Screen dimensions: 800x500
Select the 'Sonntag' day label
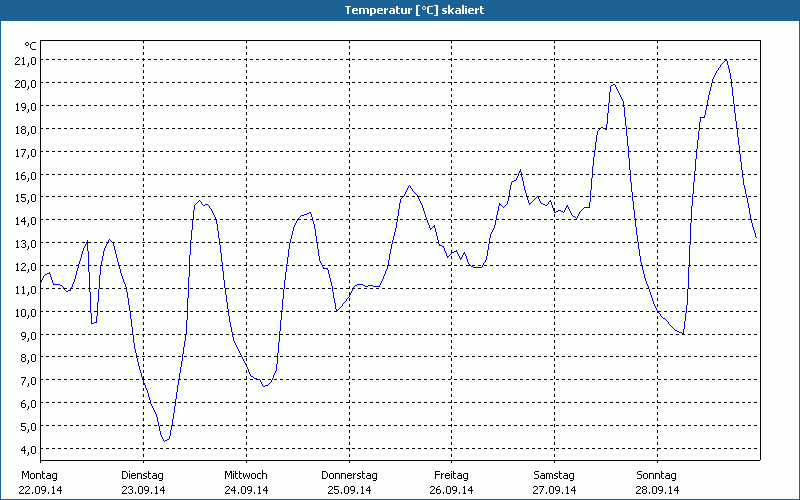point(657,476)
